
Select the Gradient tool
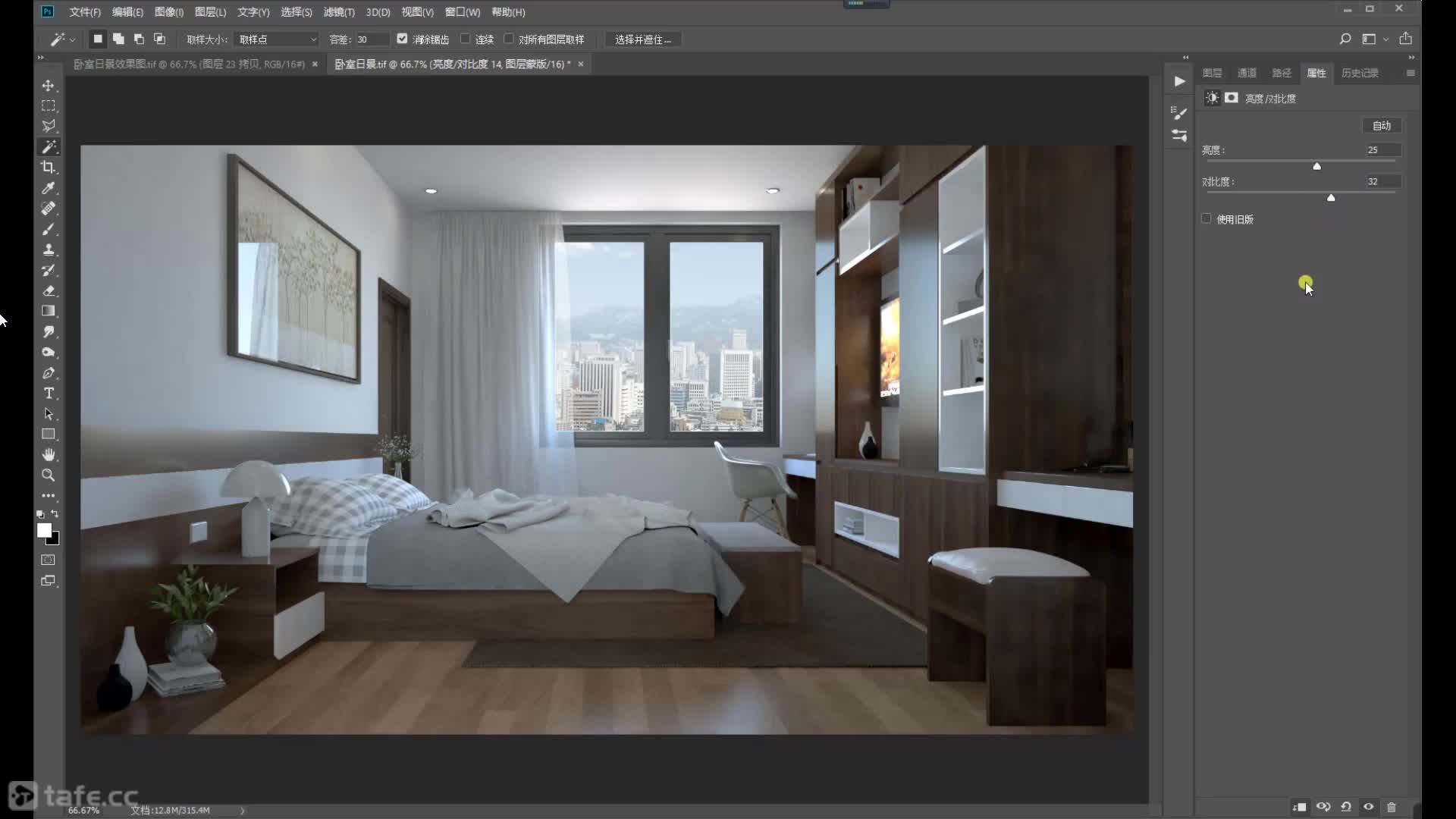click(x=48, y=311)
